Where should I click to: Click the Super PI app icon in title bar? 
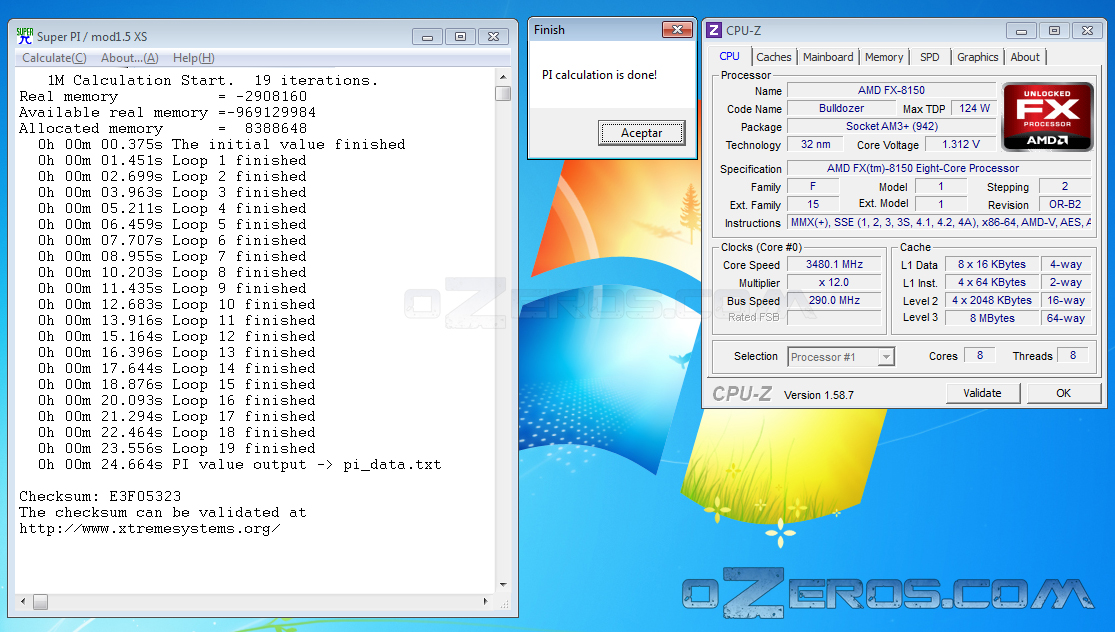tap(25, 36)
